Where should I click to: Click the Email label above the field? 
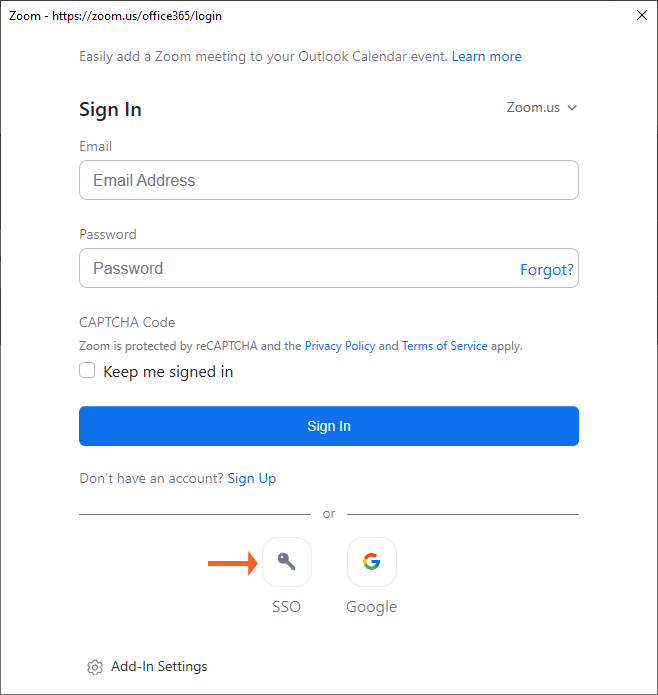click(x=96, y=147)
